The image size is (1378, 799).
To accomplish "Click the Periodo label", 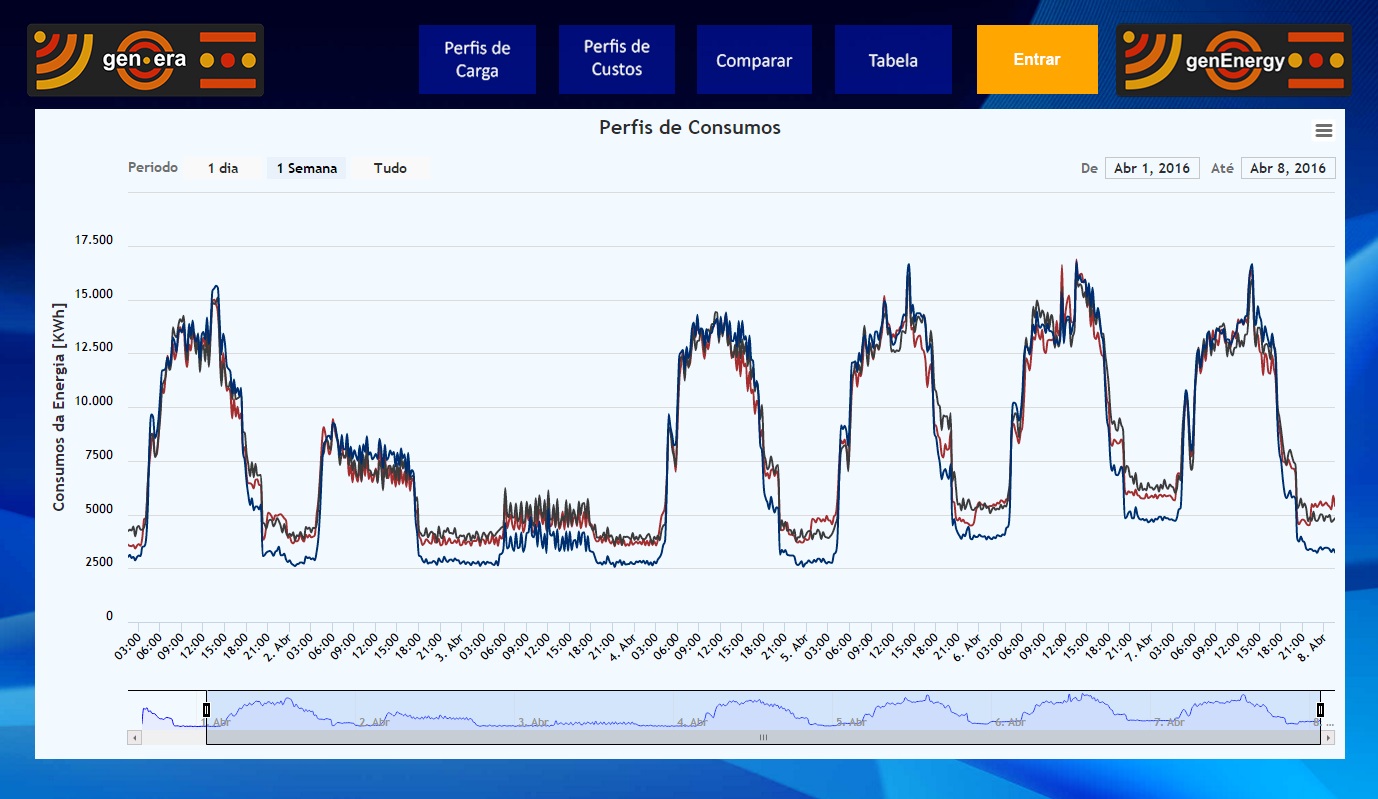I will tap(153, 167).
